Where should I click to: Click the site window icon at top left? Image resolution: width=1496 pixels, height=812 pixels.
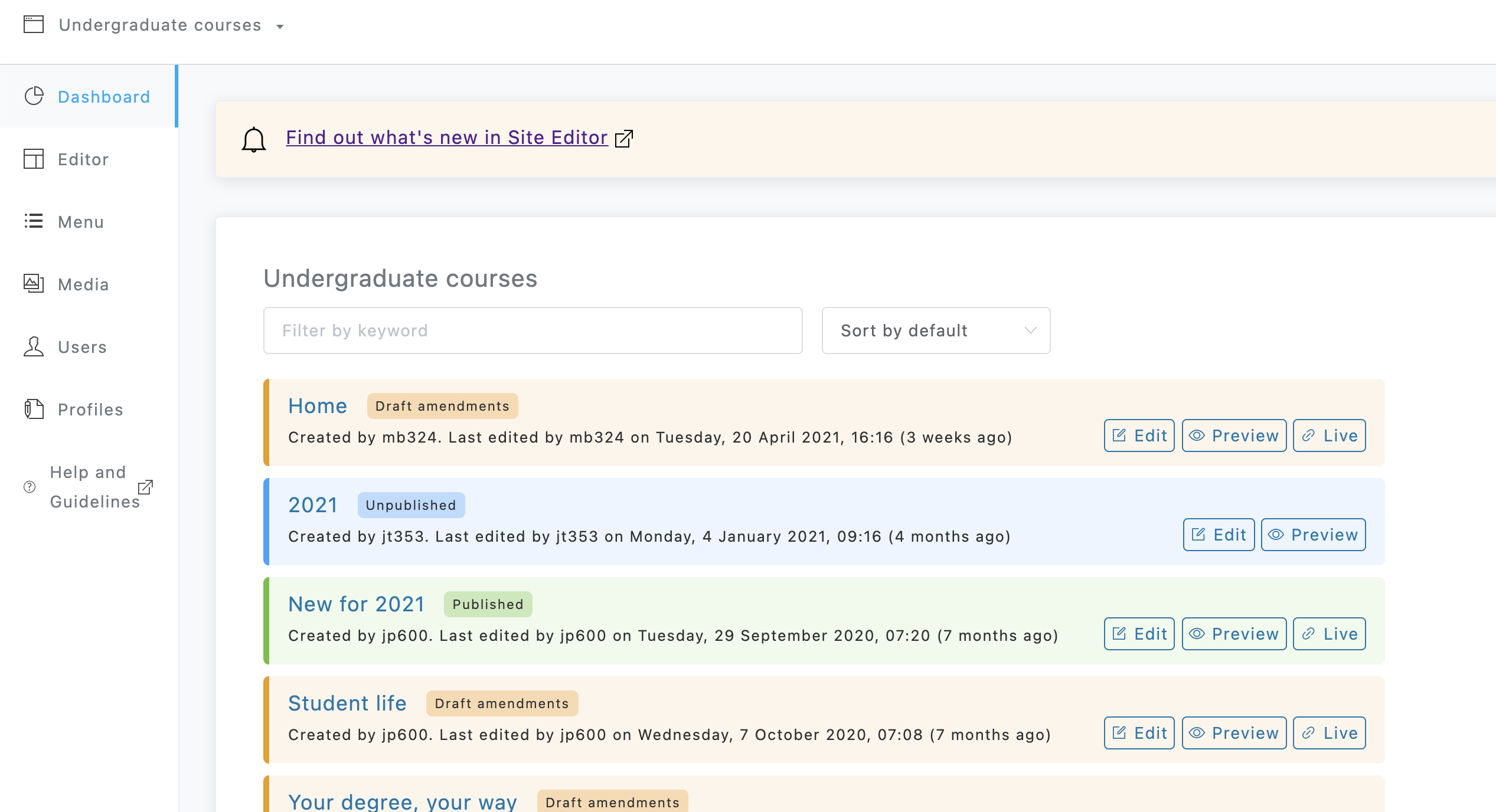34,24
